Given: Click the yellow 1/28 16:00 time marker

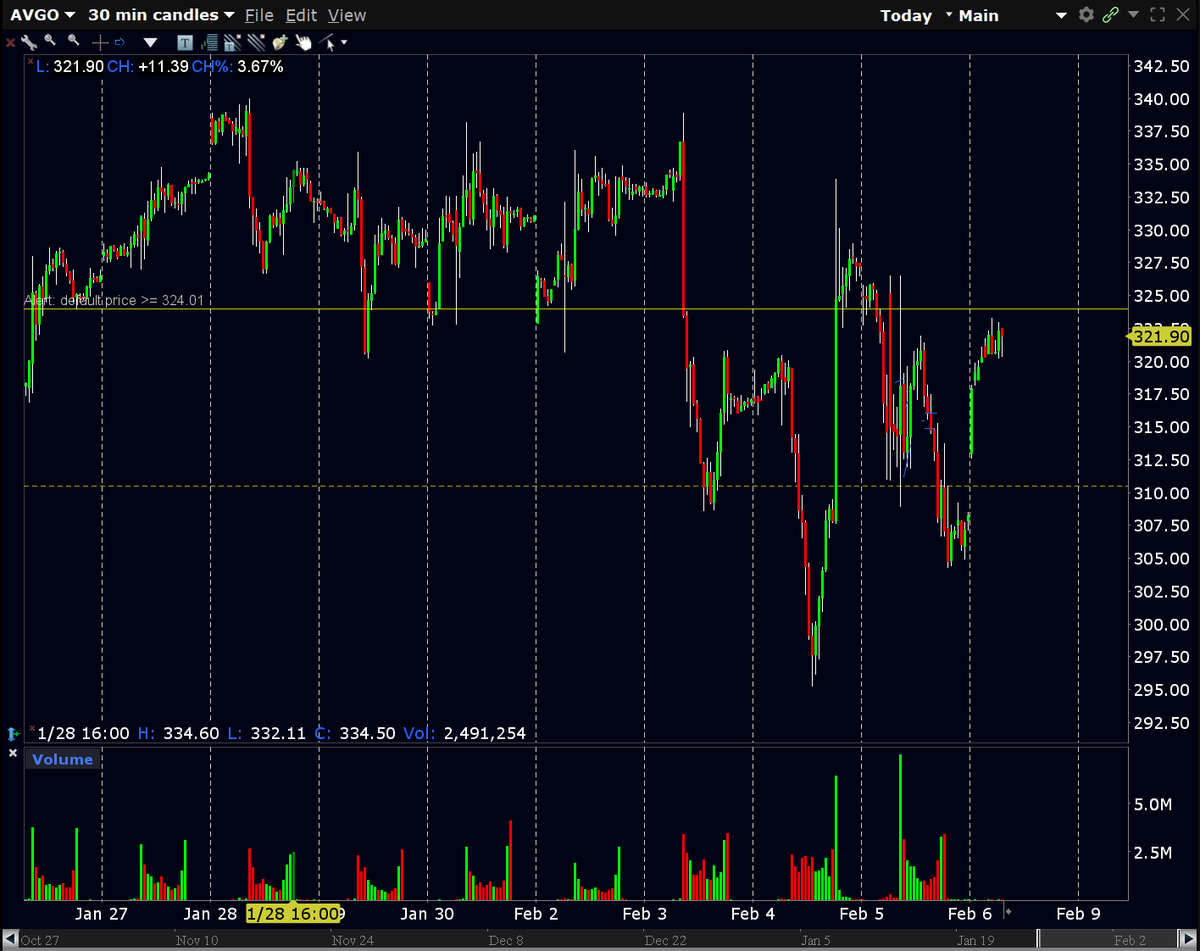Looking at the screenshot, I should (294, 914).
